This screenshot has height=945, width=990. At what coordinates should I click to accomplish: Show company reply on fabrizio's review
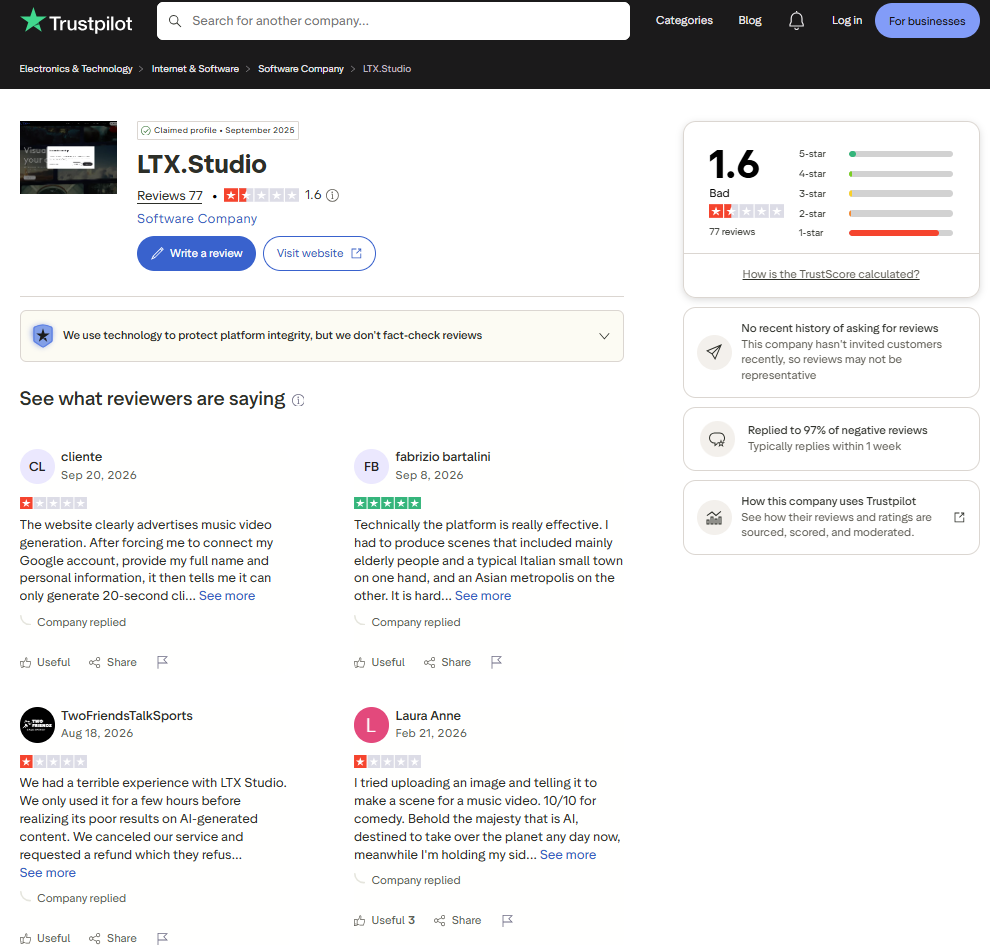(416, 622)
